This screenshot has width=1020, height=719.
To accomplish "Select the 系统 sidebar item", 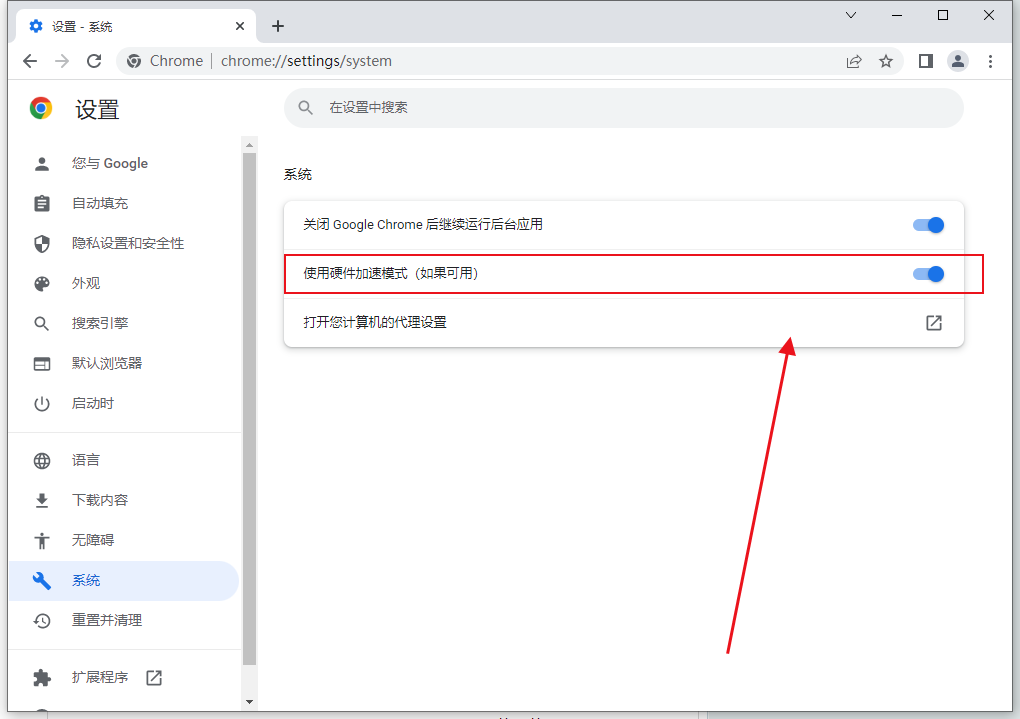I will 124,580.
